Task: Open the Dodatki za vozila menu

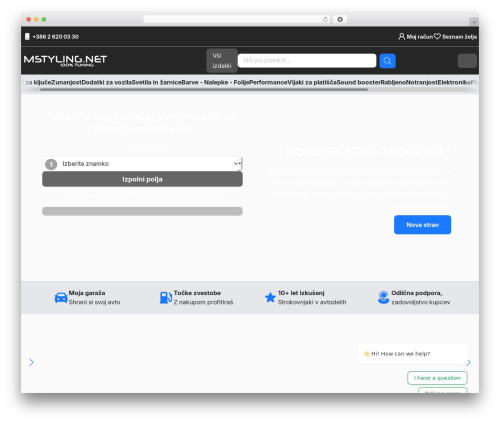Action: point(106,82)
